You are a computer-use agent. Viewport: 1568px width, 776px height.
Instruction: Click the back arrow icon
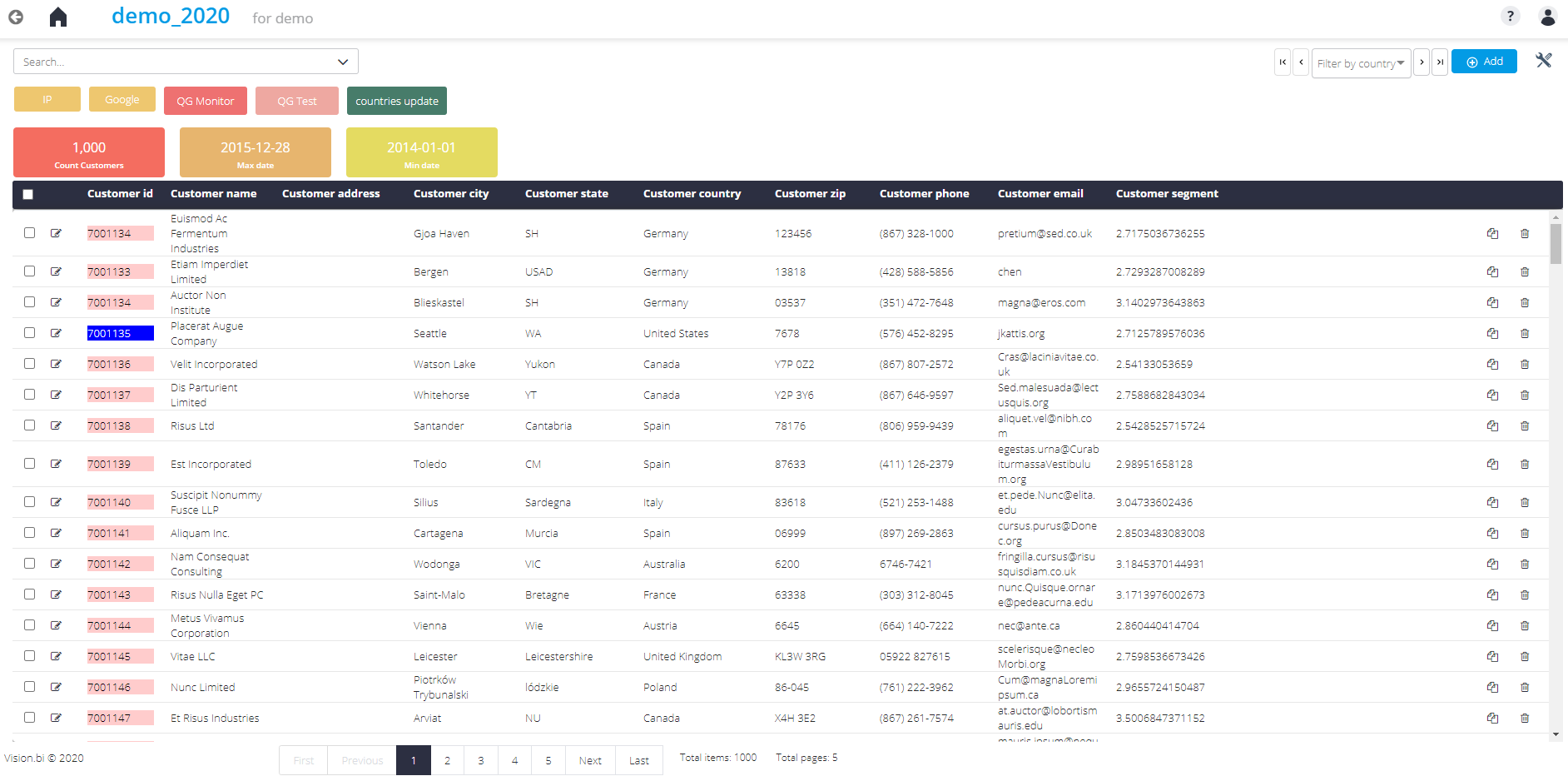[16, 17]
